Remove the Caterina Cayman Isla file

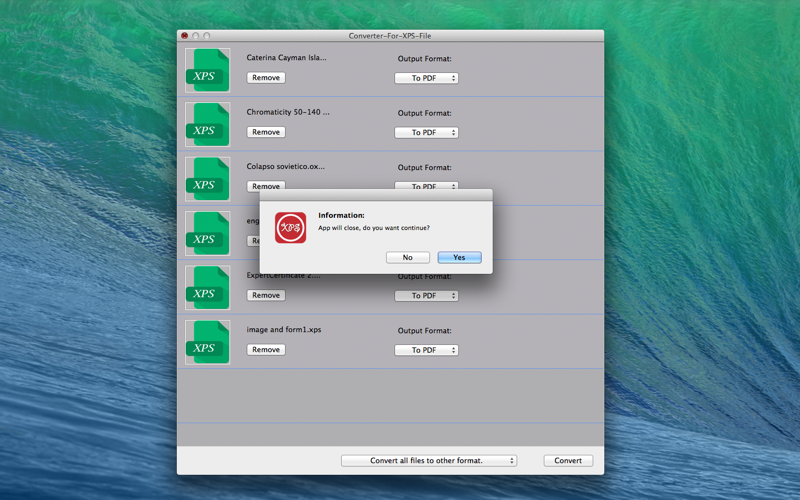pos(266,78)
